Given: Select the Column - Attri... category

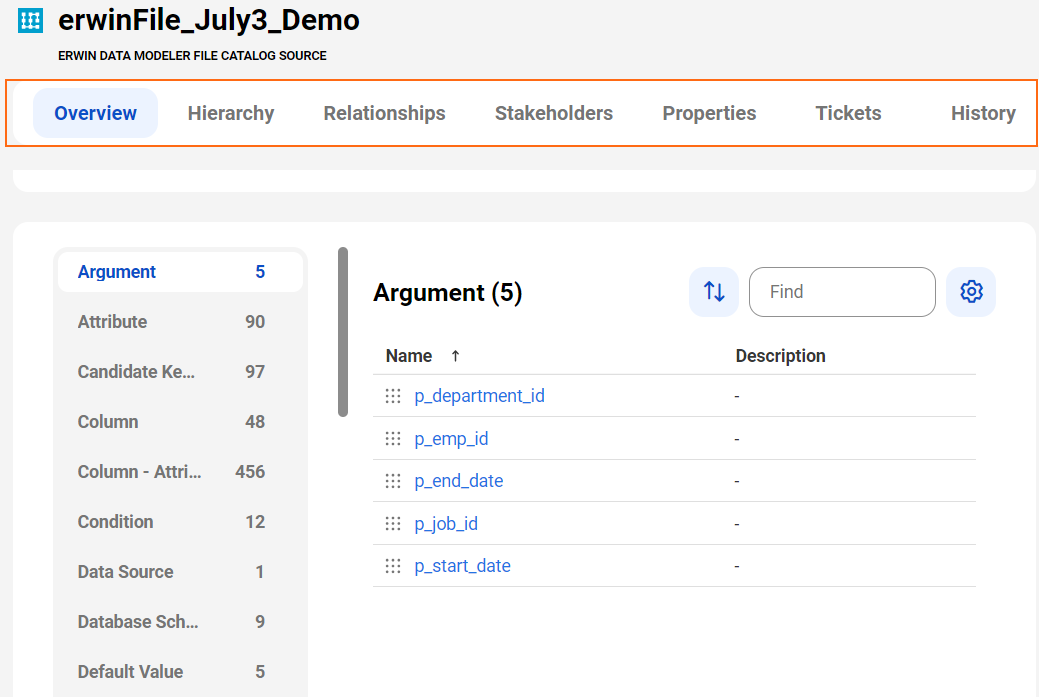Looking at the screenshot, I should 180,472.
